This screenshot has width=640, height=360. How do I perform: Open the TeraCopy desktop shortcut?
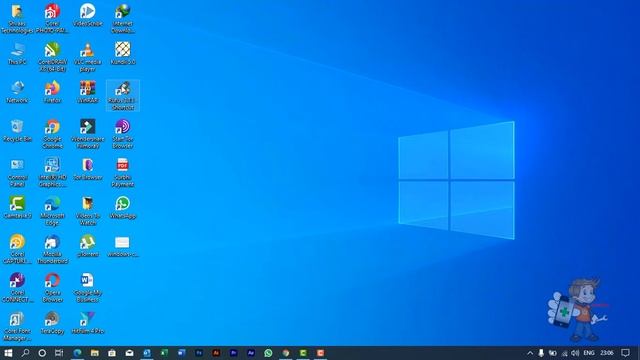pyautogui.click(x=52, y=322)
